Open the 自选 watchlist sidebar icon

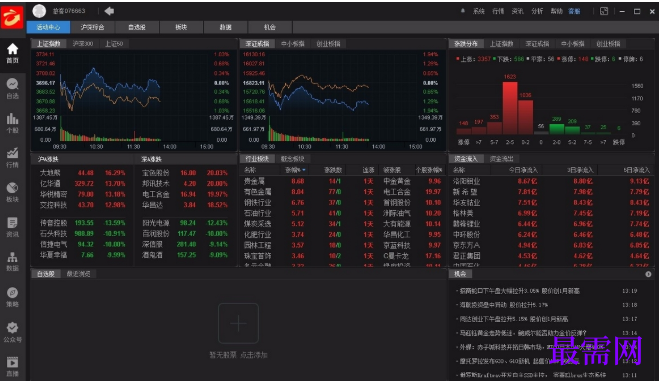tap(12, 88)
